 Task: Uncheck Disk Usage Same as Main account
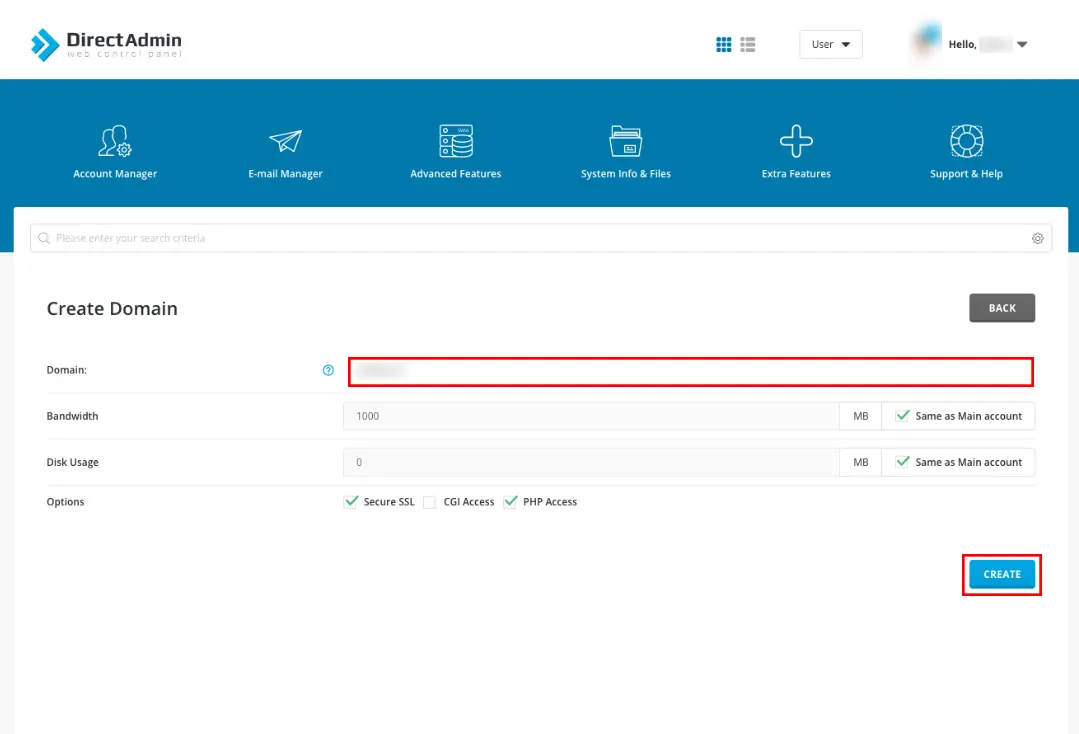coord(903,462)
